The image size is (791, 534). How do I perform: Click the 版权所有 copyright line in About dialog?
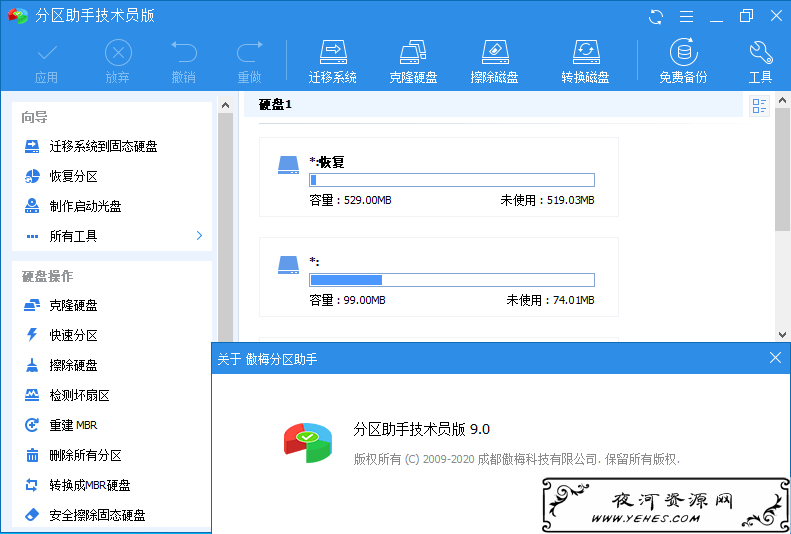click(517, 459)
